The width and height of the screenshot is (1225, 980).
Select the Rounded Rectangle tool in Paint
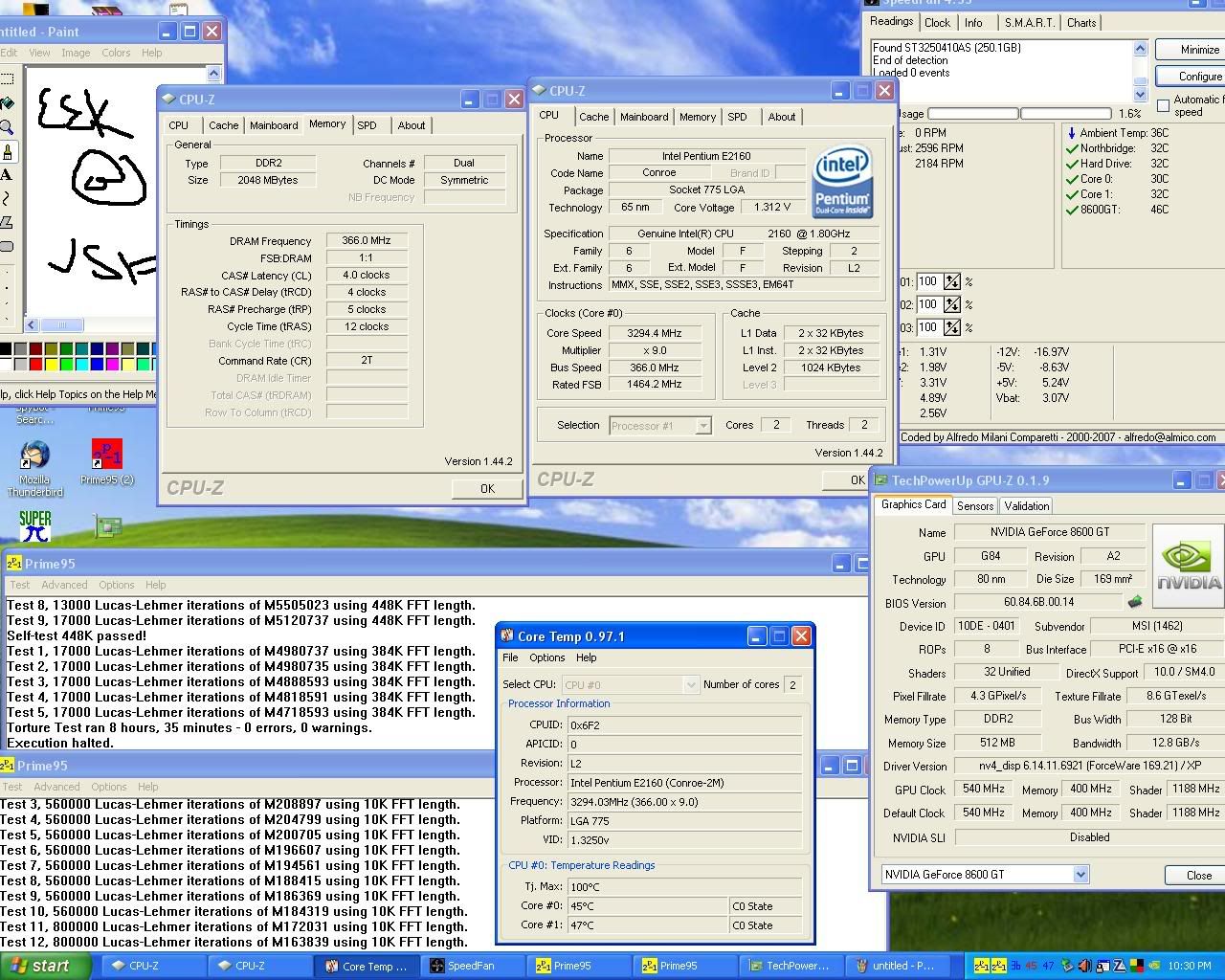tap(6, 247)
